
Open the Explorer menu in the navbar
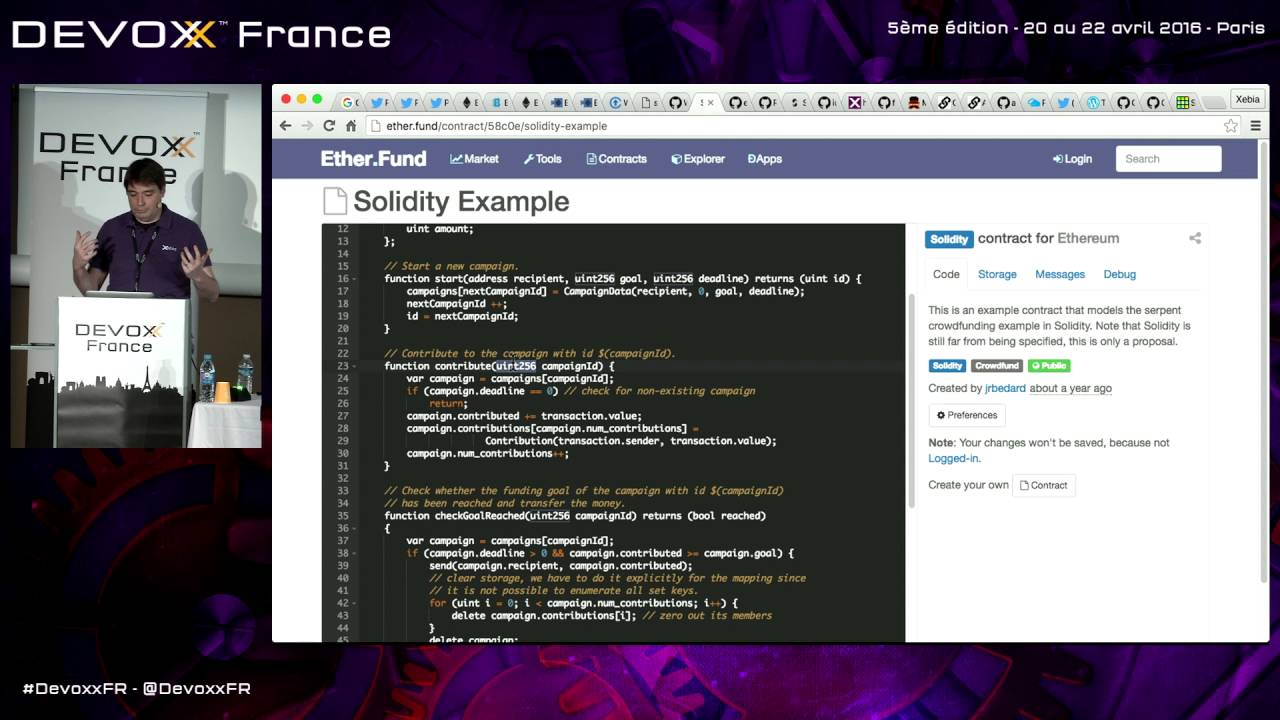pyautogui.click(x=698, y=159)
